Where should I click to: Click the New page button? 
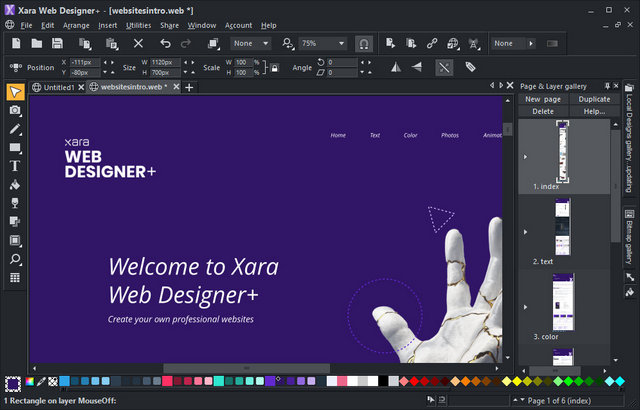[x=545, y=99]
